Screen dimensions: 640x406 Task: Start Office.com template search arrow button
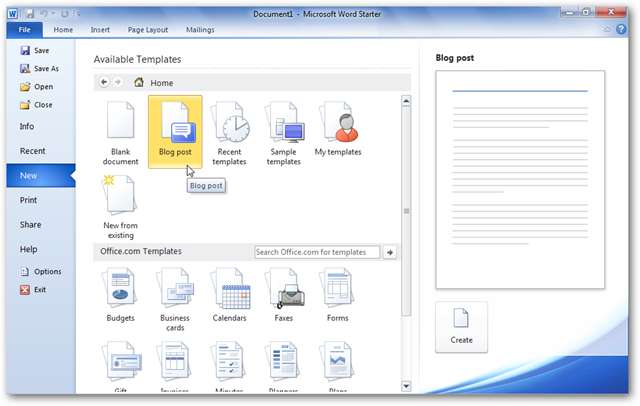point(391,252)
